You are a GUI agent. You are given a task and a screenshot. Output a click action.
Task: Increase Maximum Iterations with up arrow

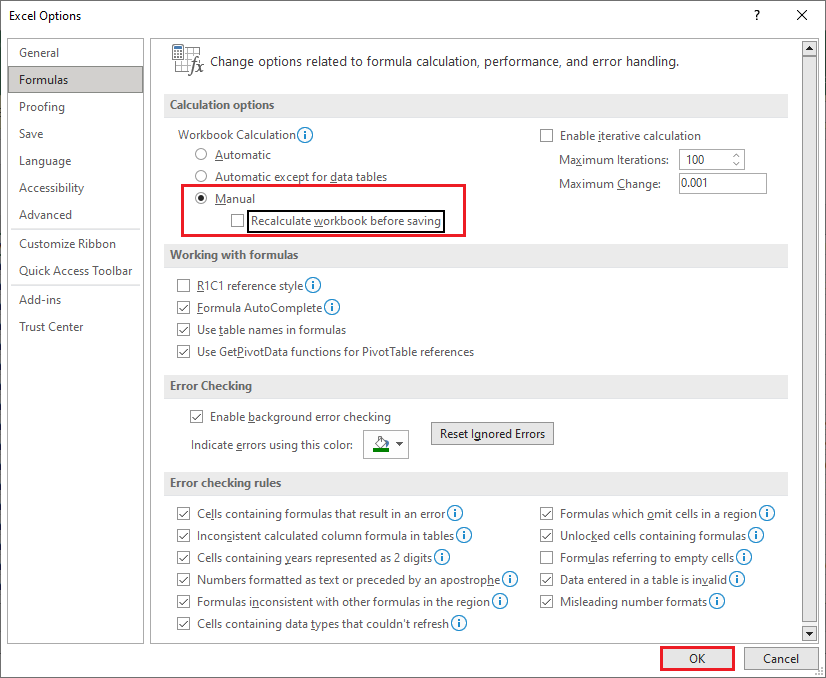pos(736,155)
